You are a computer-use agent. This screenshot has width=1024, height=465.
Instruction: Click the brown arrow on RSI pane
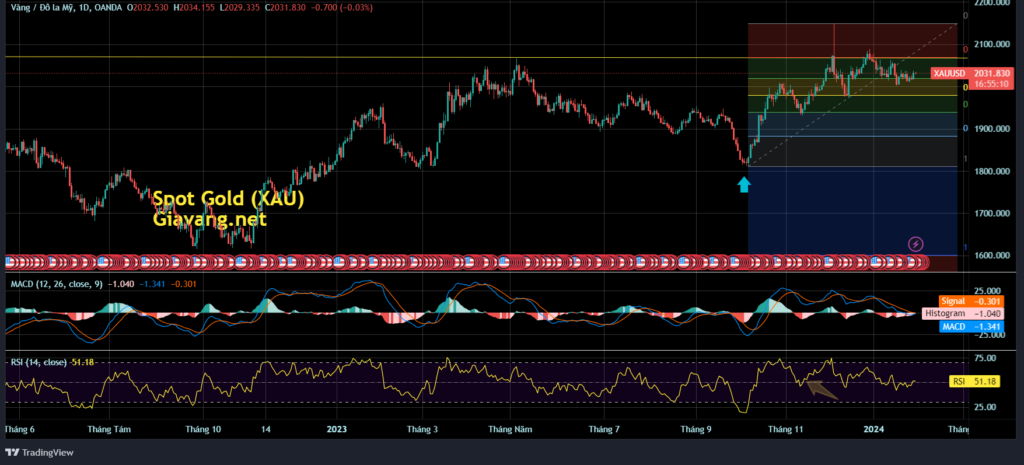(x=823, y=389)
